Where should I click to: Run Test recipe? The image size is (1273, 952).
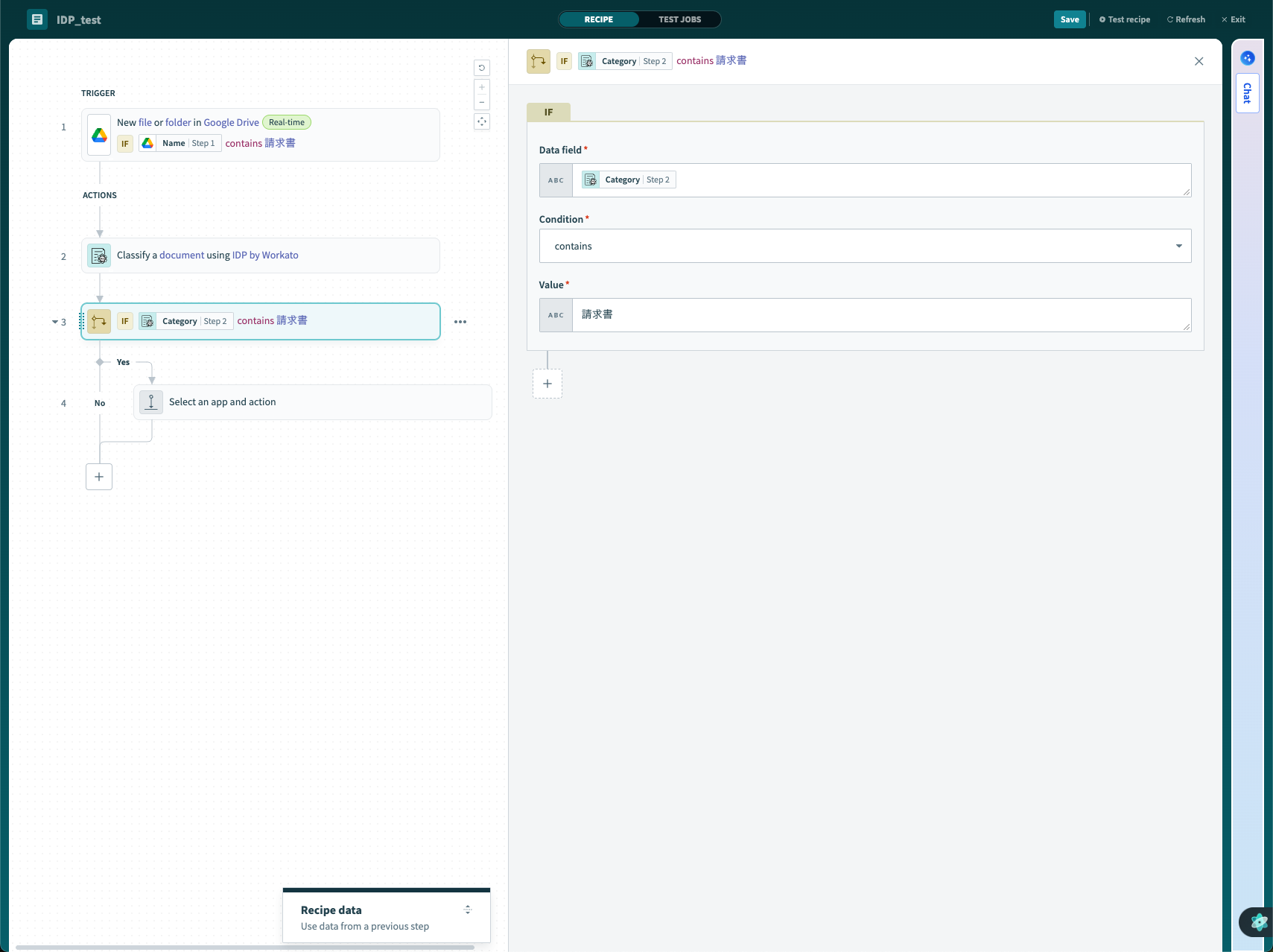tap(1125, 19)
